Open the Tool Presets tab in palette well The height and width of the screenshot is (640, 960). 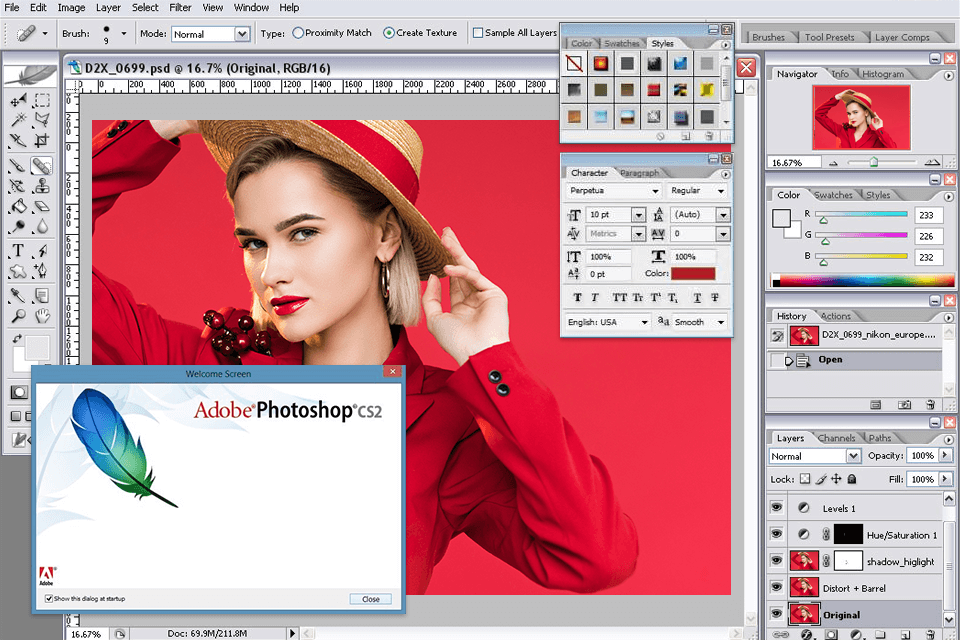point(830,37)
